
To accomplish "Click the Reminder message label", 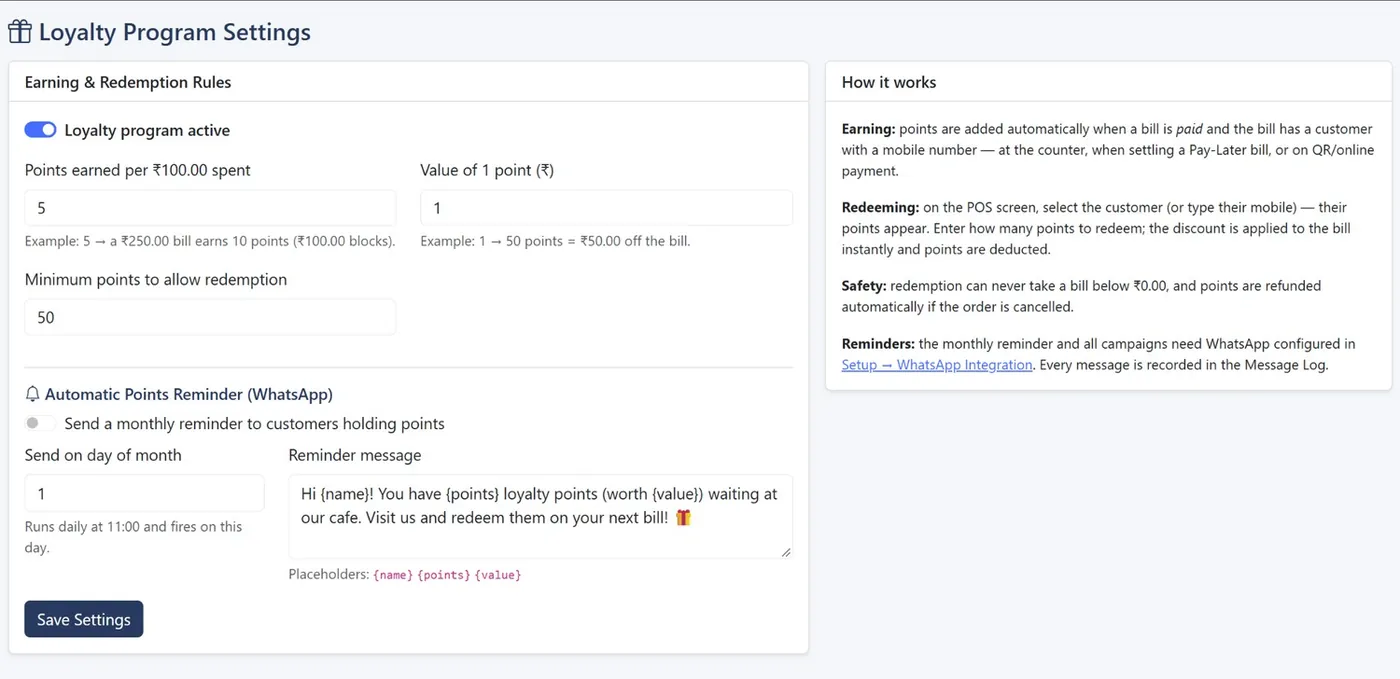I will coord(355,455).
